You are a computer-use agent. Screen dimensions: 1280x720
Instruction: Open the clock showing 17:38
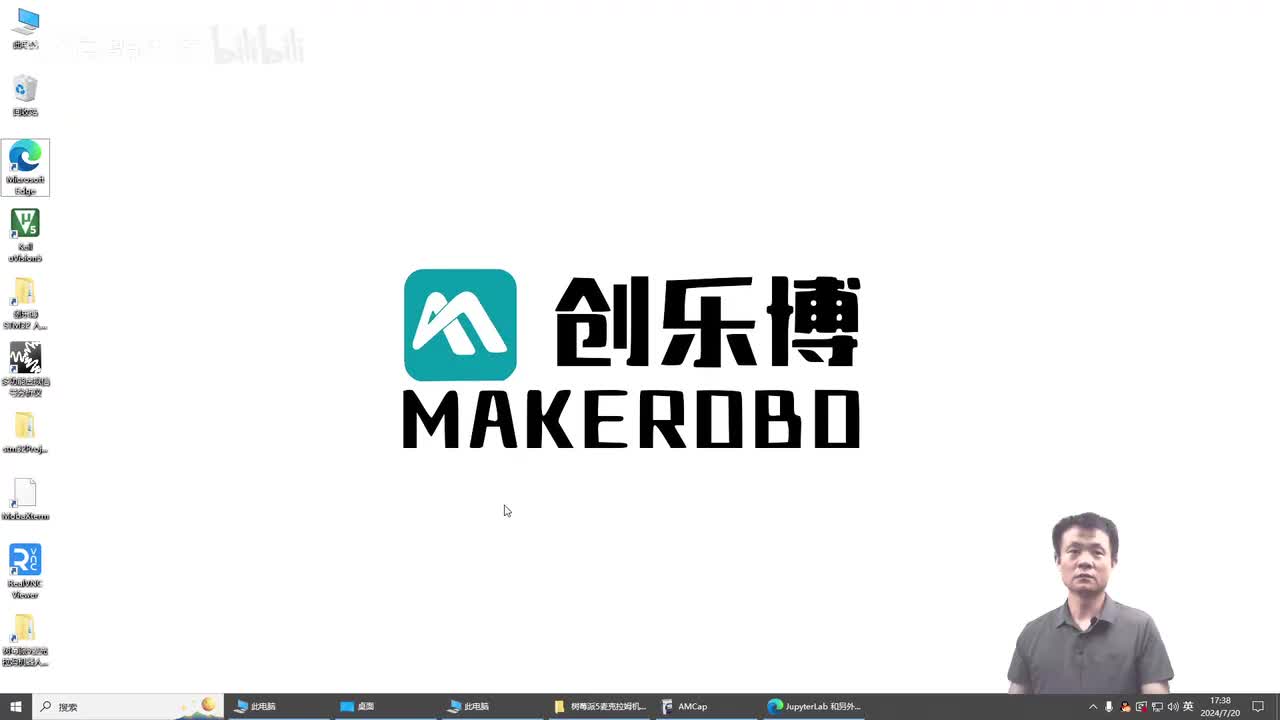[1221, 707]
